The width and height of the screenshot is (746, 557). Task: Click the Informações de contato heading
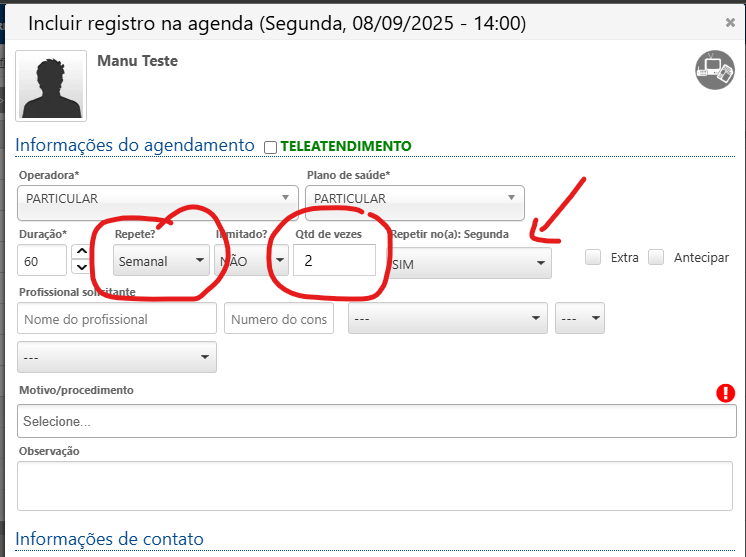tap(109, 539)
